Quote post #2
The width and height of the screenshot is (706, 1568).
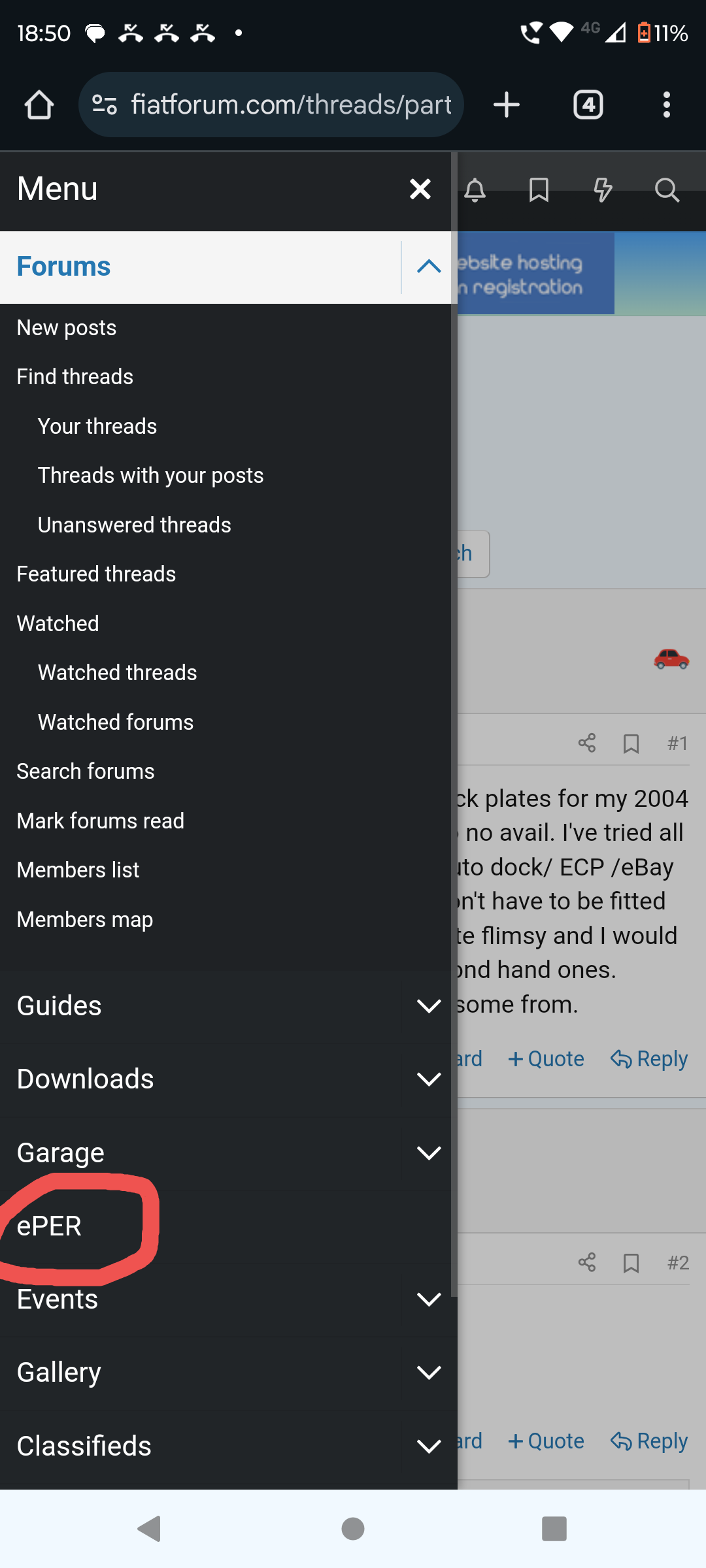(546, 1441)
